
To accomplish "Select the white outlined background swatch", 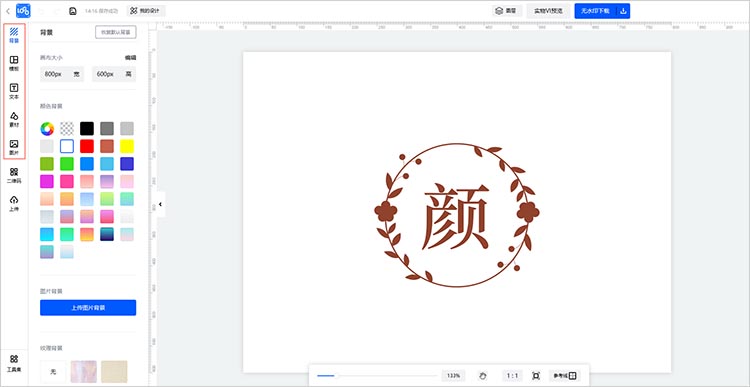I will 67,146.
